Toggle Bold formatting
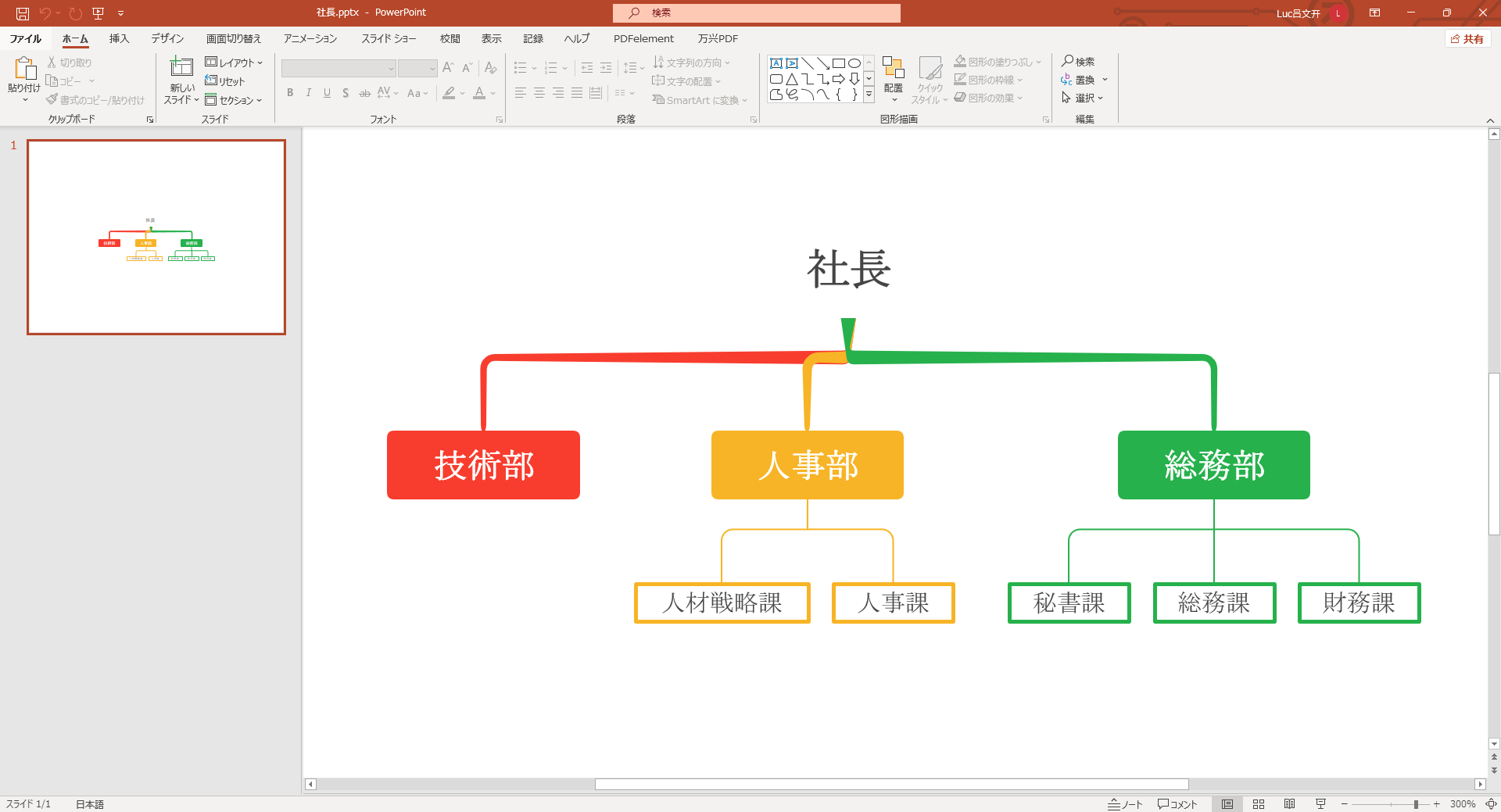 pos(290,93)
